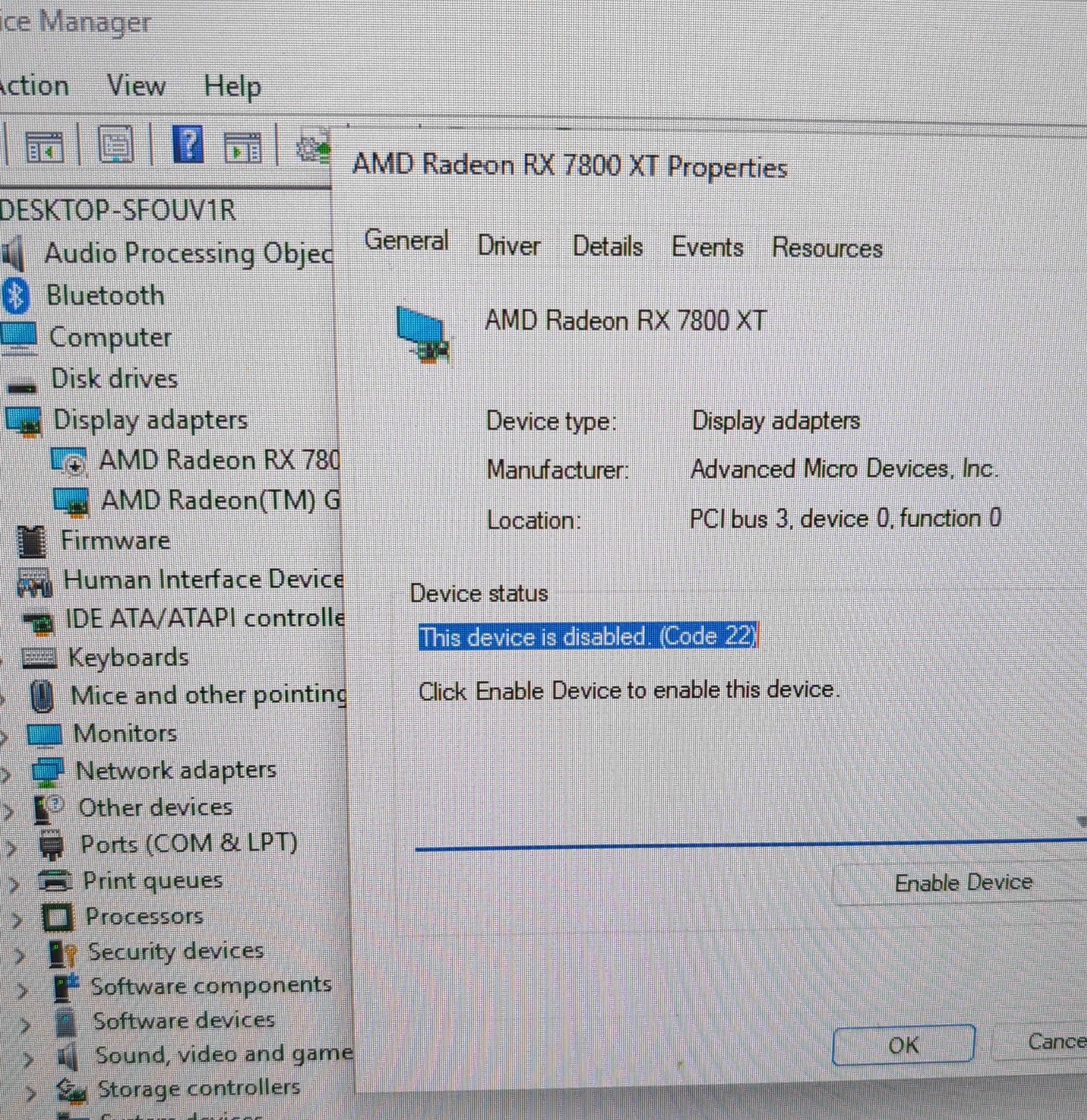The width and height of the screenshot is (1087, 1120).
Task: Click the action pane toolbar icon
Action: coord(242,147)
